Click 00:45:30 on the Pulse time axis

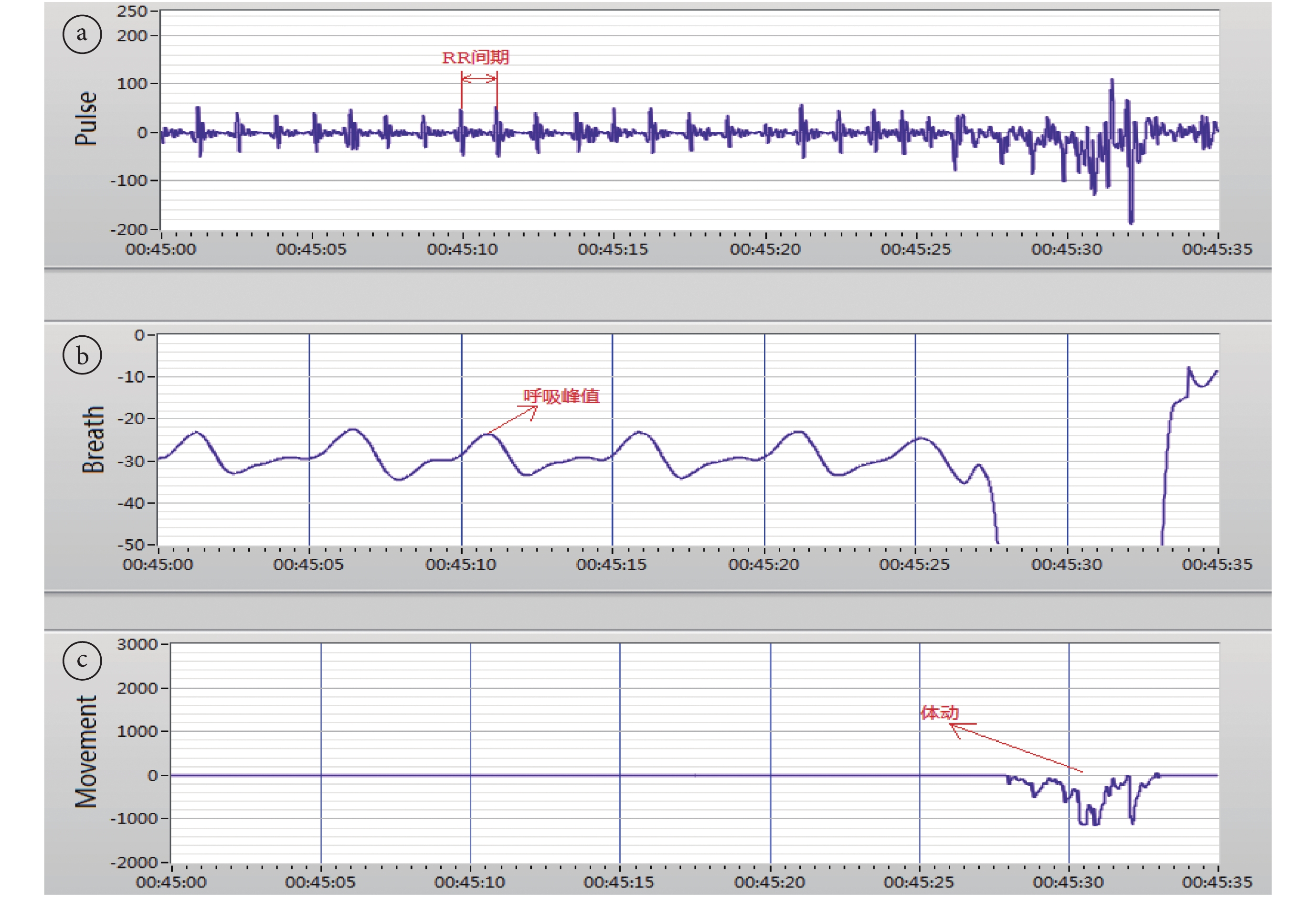(1067, 249)
